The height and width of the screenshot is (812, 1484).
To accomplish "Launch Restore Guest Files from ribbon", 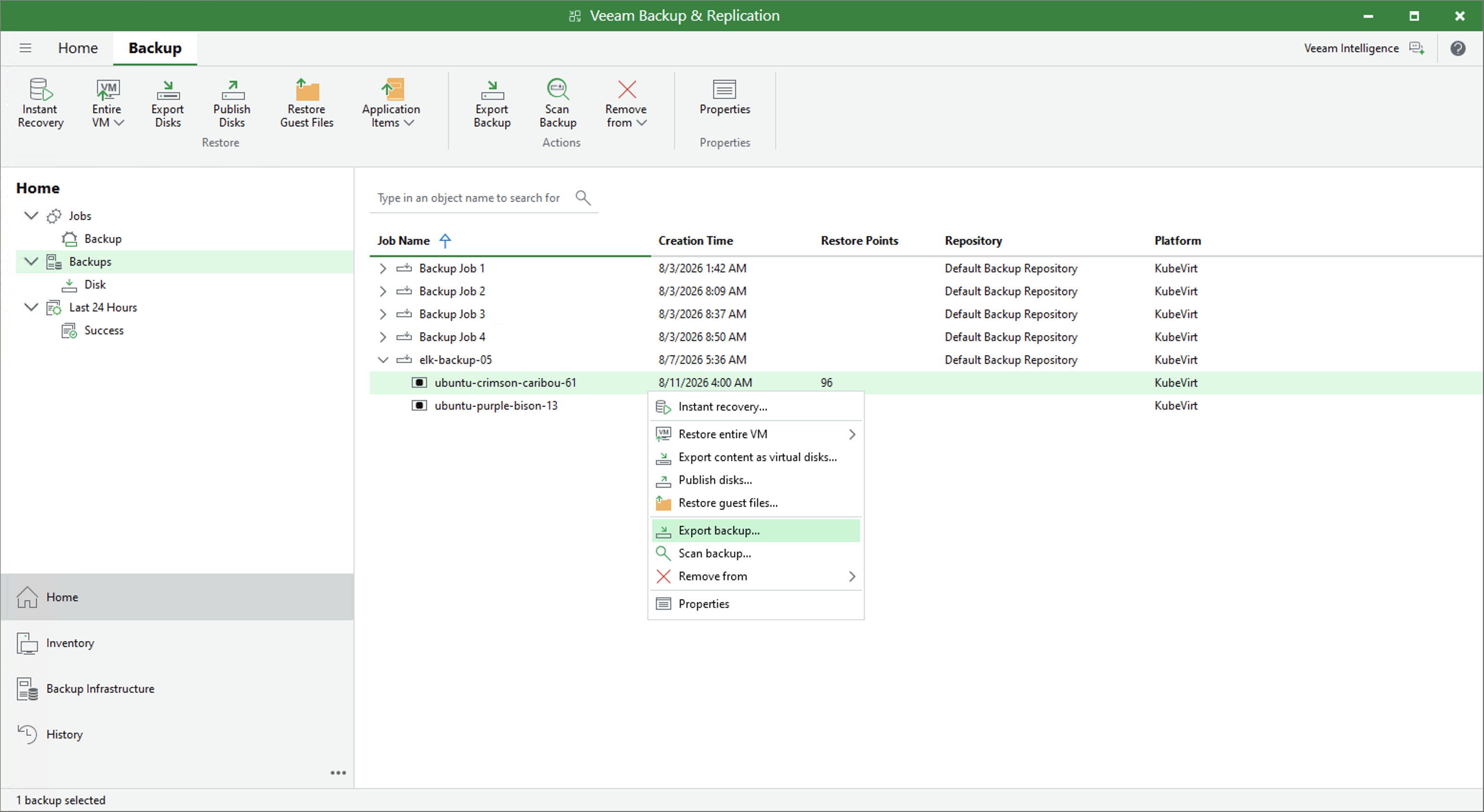I will pyautogui.click(x=306, y=103).
